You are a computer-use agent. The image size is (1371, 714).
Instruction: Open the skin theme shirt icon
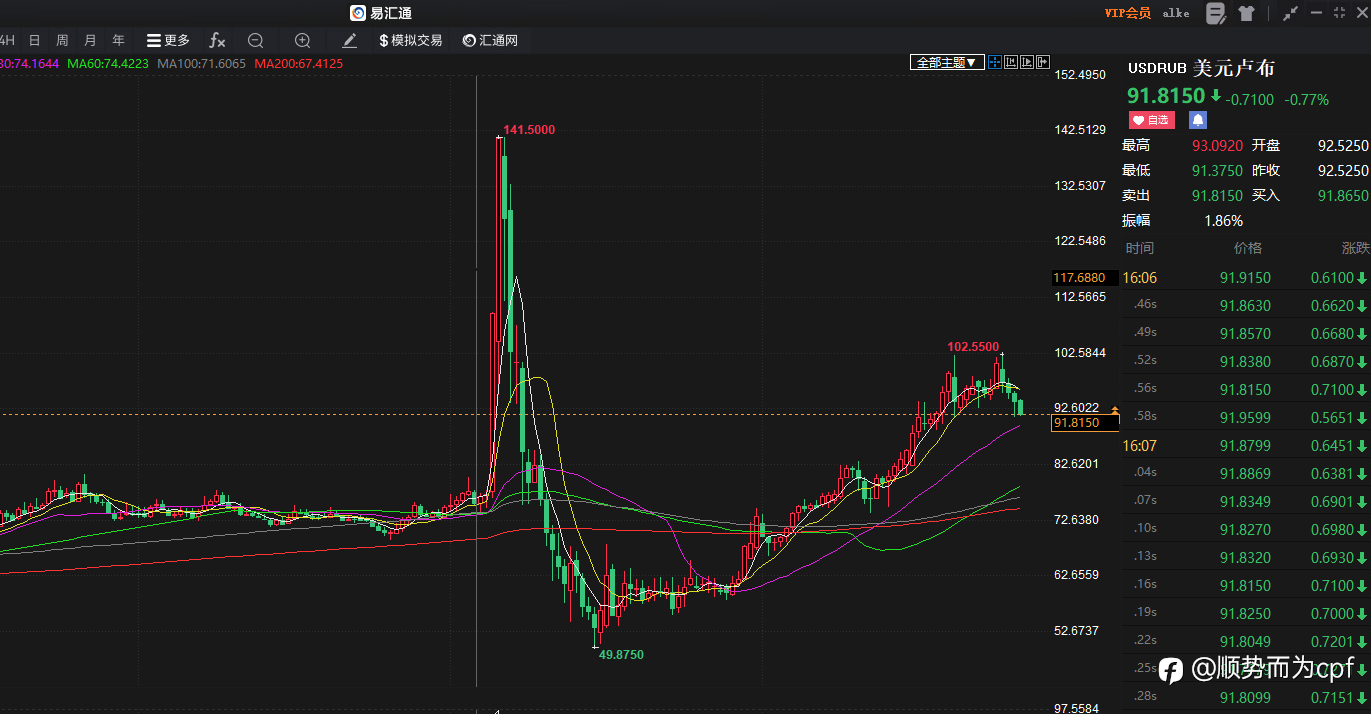click(1246, 13)
